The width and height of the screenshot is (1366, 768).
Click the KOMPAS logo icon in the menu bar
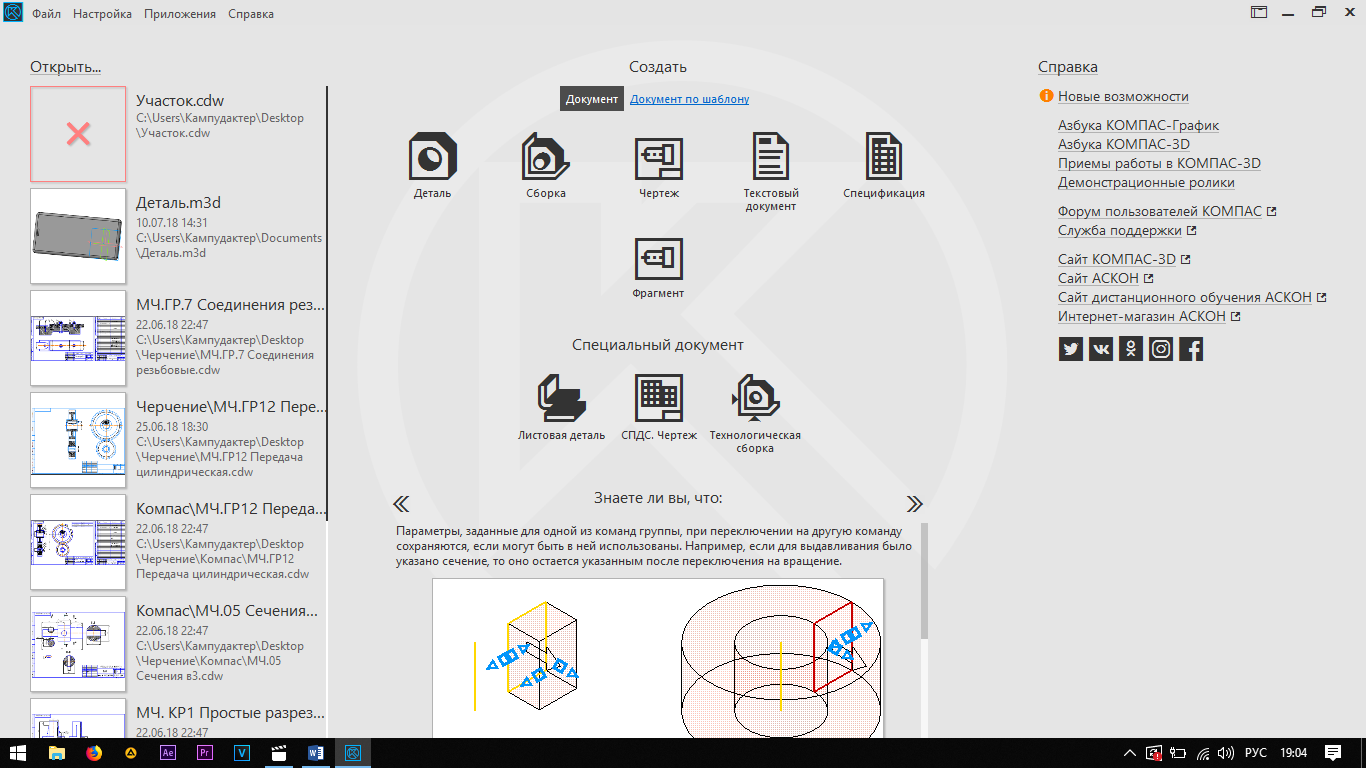[x=13, y=14]
